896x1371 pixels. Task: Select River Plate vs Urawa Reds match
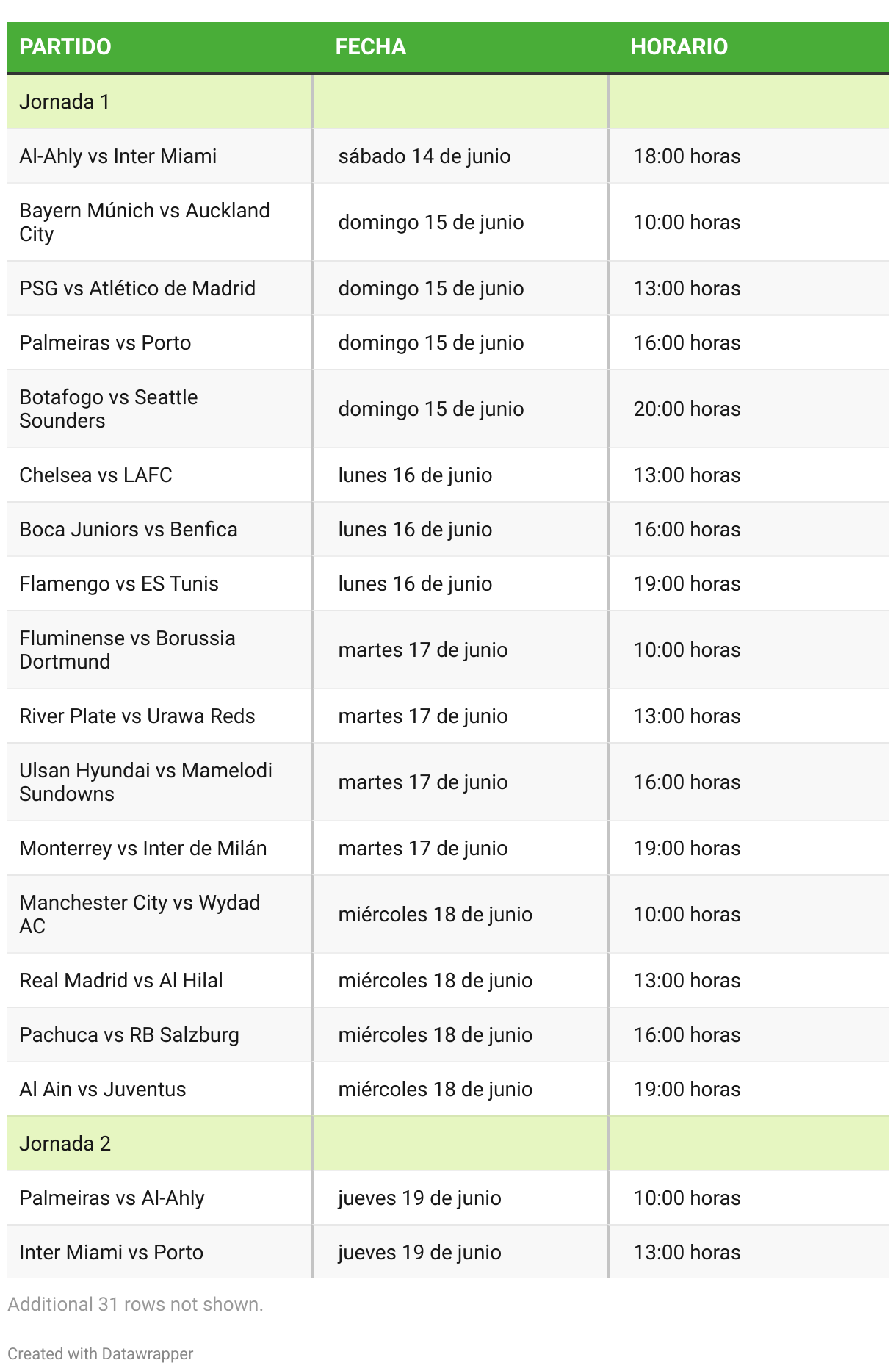click(137, 716)
